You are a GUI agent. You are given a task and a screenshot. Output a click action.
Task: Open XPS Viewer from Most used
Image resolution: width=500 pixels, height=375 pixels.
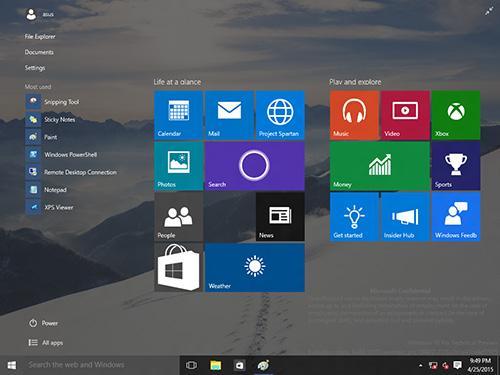click(x=50, y=207)
